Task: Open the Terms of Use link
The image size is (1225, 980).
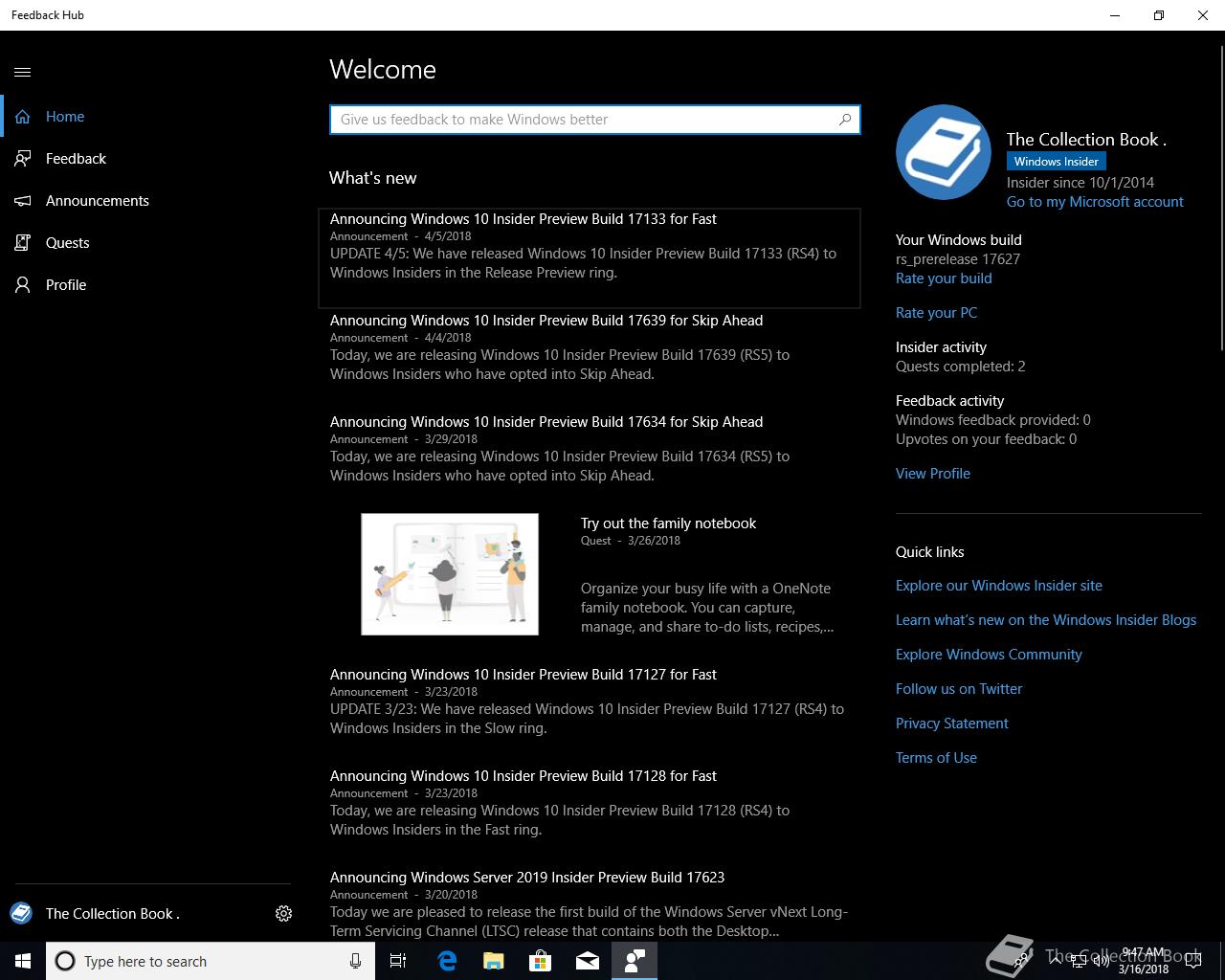Action: (936, 758)
